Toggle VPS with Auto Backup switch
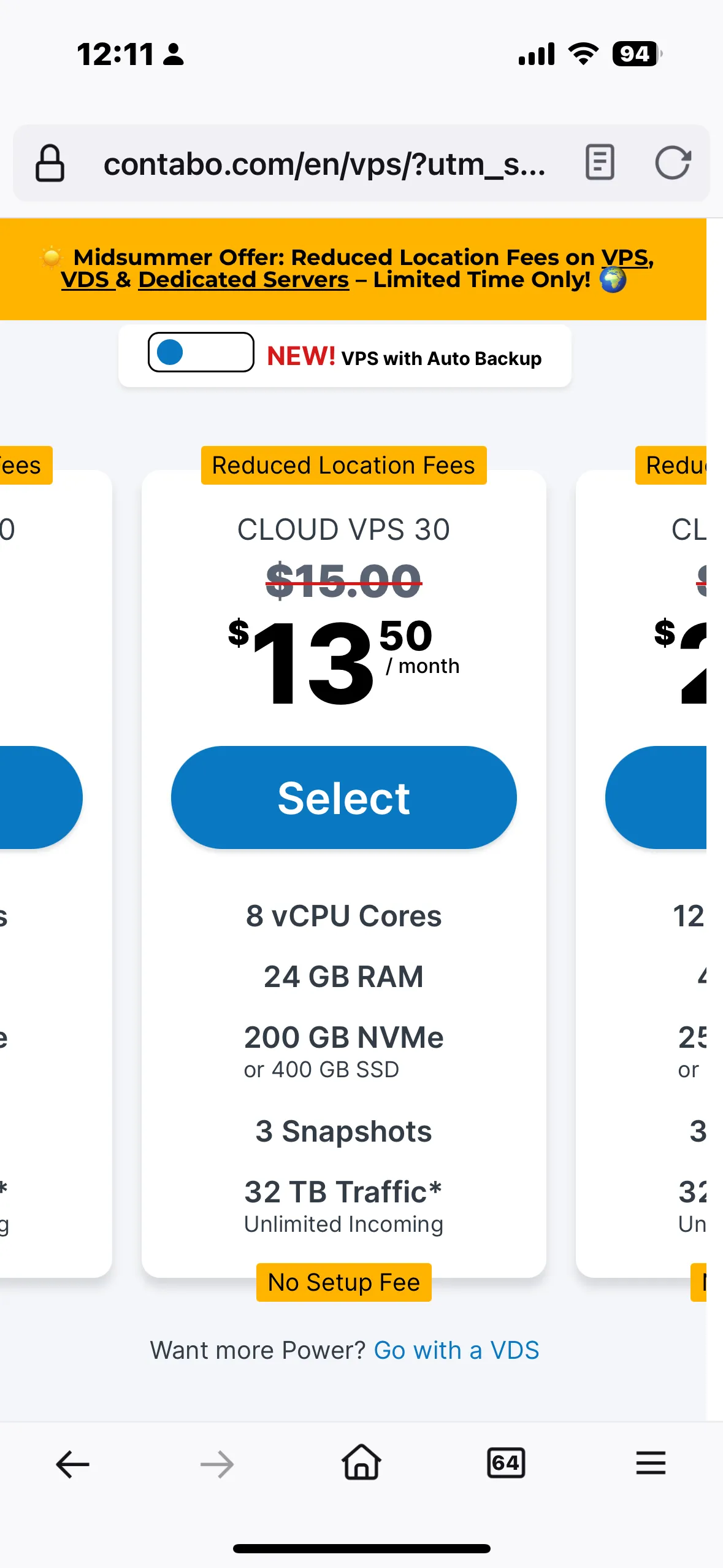 click(201, 352)
